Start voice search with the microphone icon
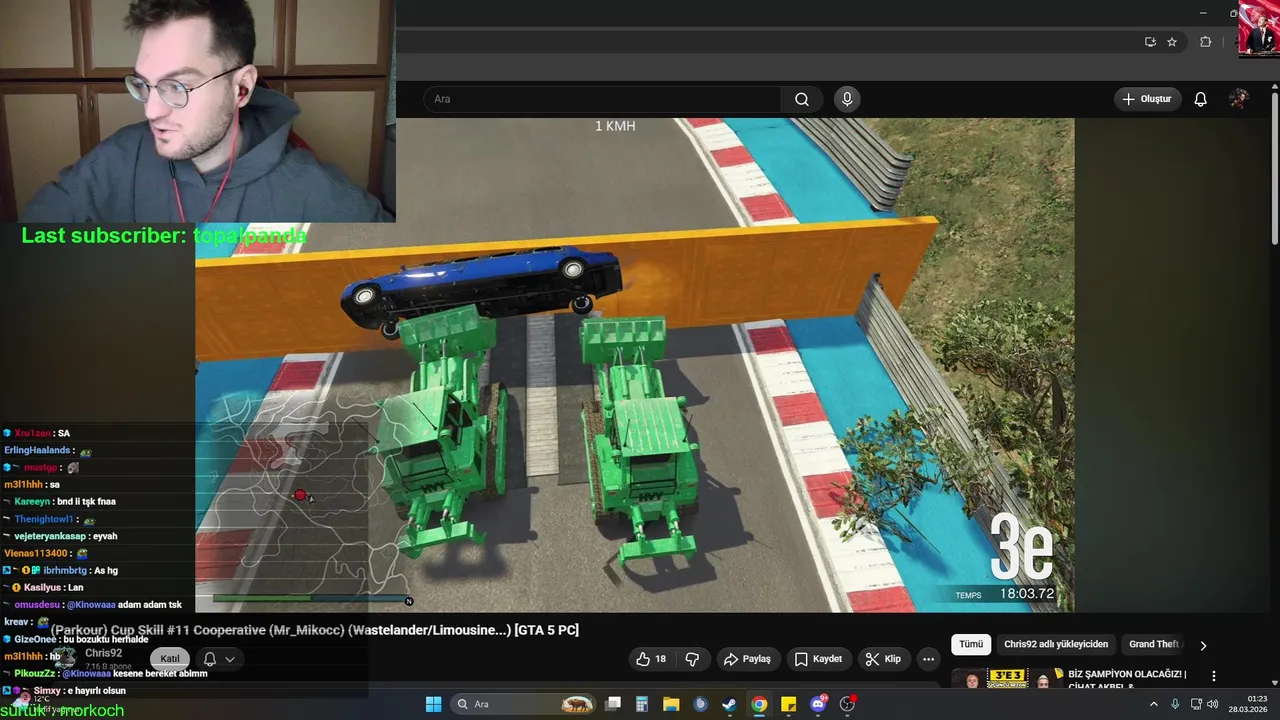1280x720 pixels. click(x=847, y=99)
